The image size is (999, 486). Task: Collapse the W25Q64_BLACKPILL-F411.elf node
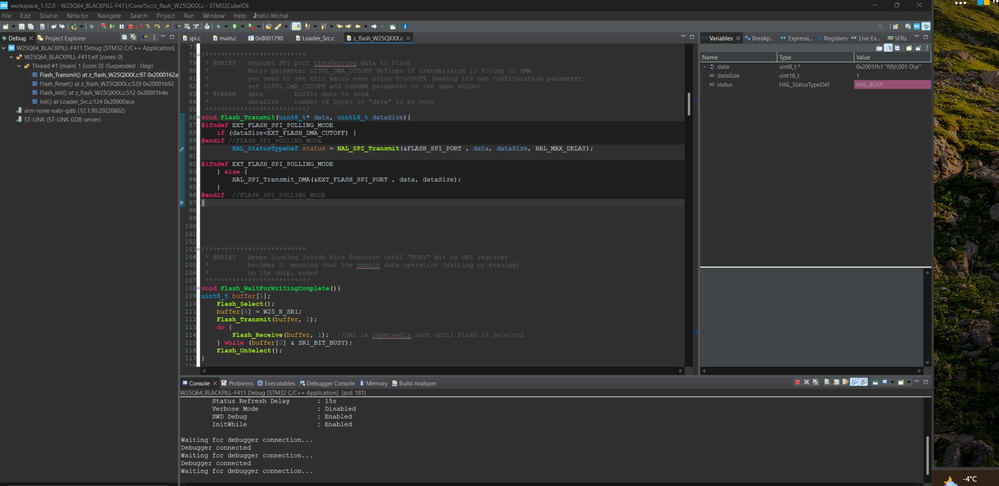pyautogui.click(x=11, y=57)
